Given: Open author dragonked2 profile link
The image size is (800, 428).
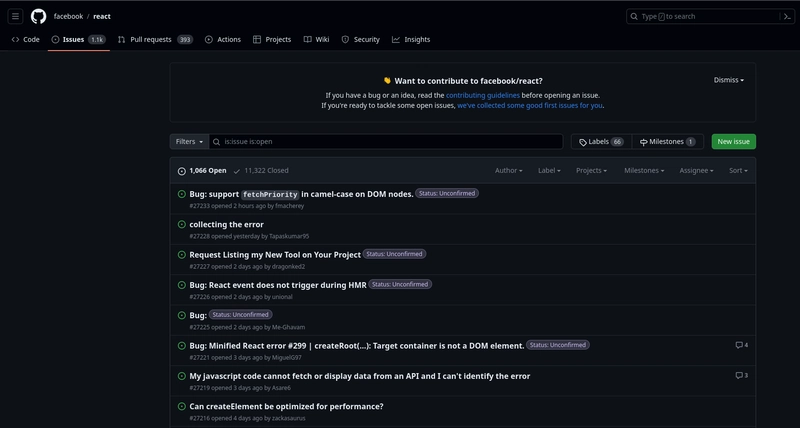Looking at the screenshot, I should (288, 267).
